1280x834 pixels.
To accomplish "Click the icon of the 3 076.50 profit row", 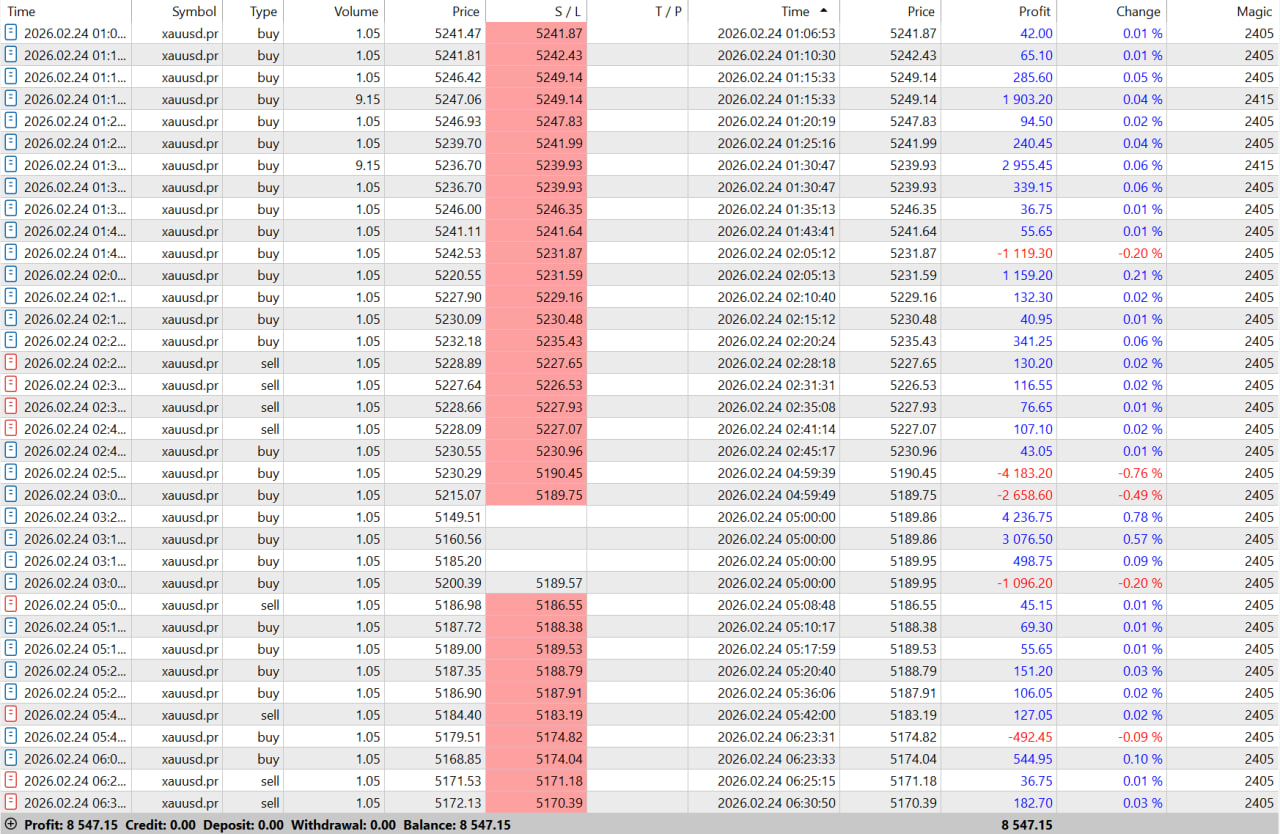I will (x=11, y=539).
